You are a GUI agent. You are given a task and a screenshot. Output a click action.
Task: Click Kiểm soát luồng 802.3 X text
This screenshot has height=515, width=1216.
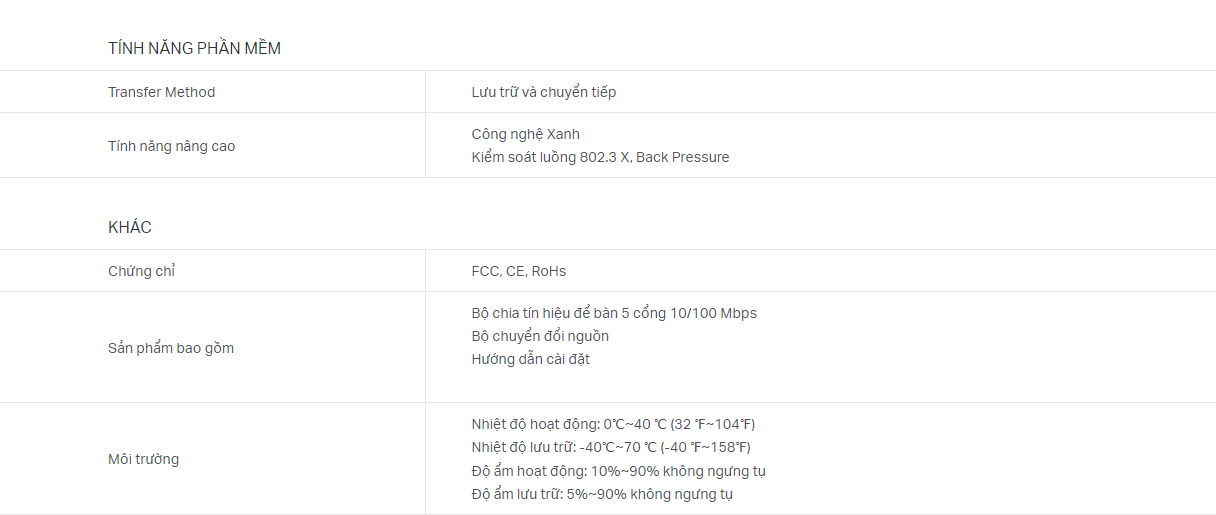[551, 157]
